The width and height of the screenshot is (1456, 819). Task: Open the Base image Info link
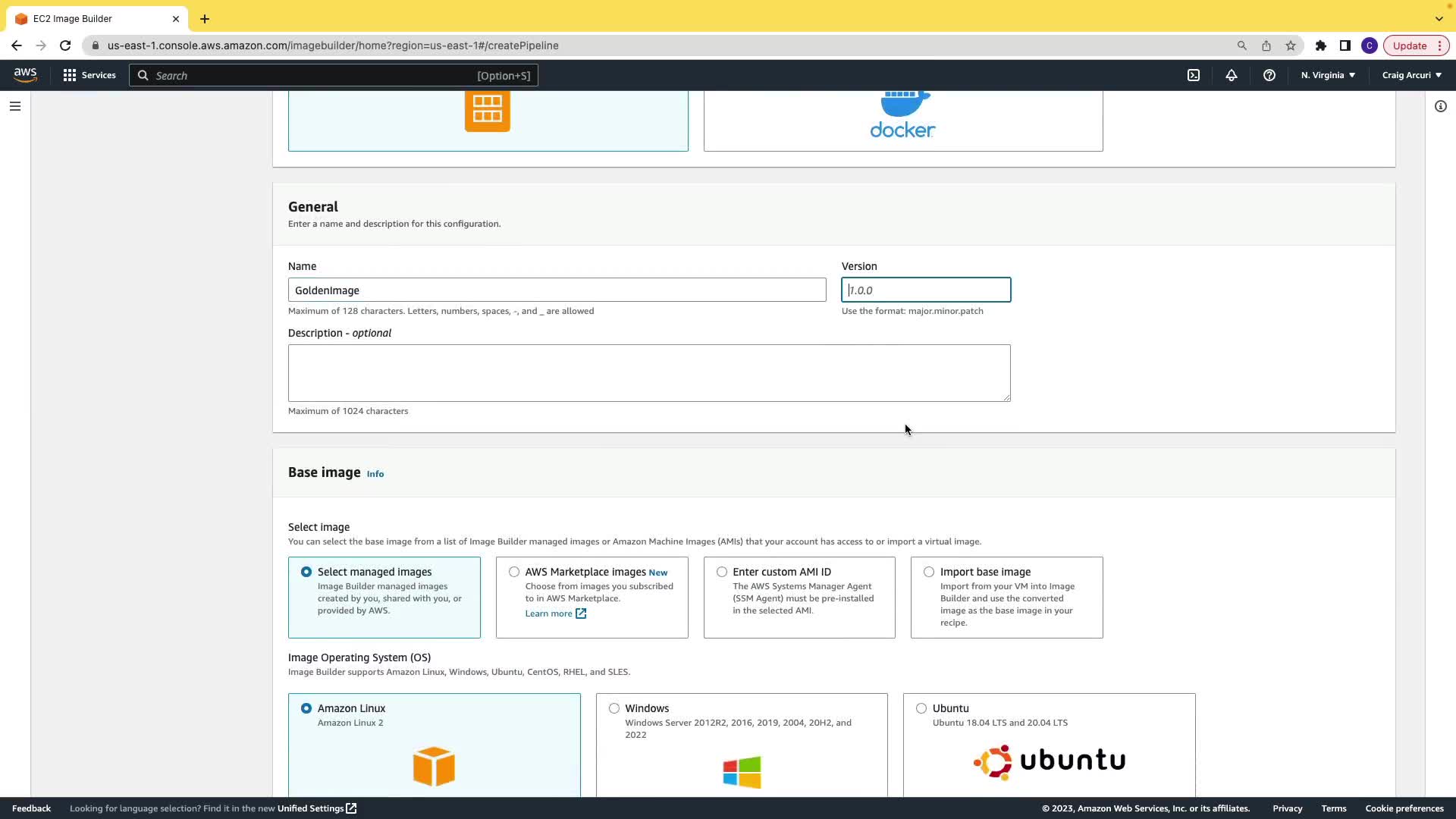point(375,474)
